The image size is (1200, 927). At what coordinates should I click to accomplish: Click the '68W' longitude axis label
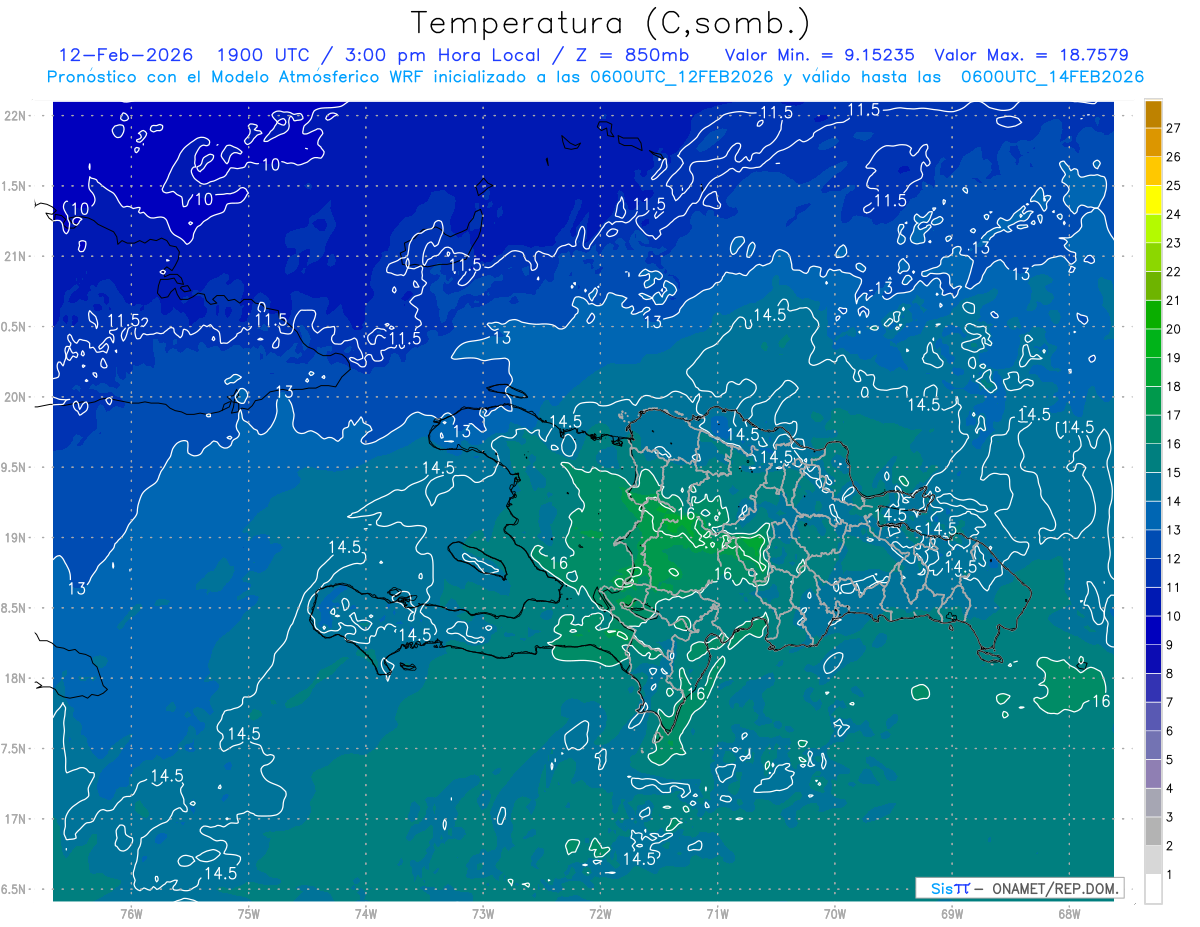[x=1069, y=914]
